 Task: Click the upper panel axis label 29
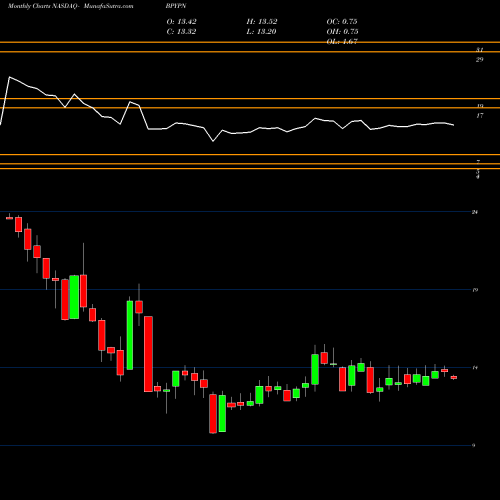[479, 60]
